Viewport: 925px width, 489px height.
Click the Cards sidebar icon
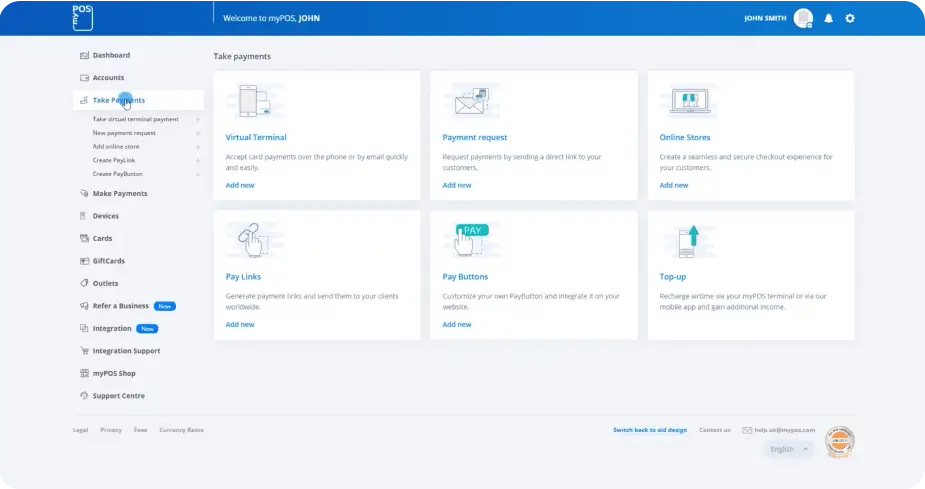pos(84,238)
